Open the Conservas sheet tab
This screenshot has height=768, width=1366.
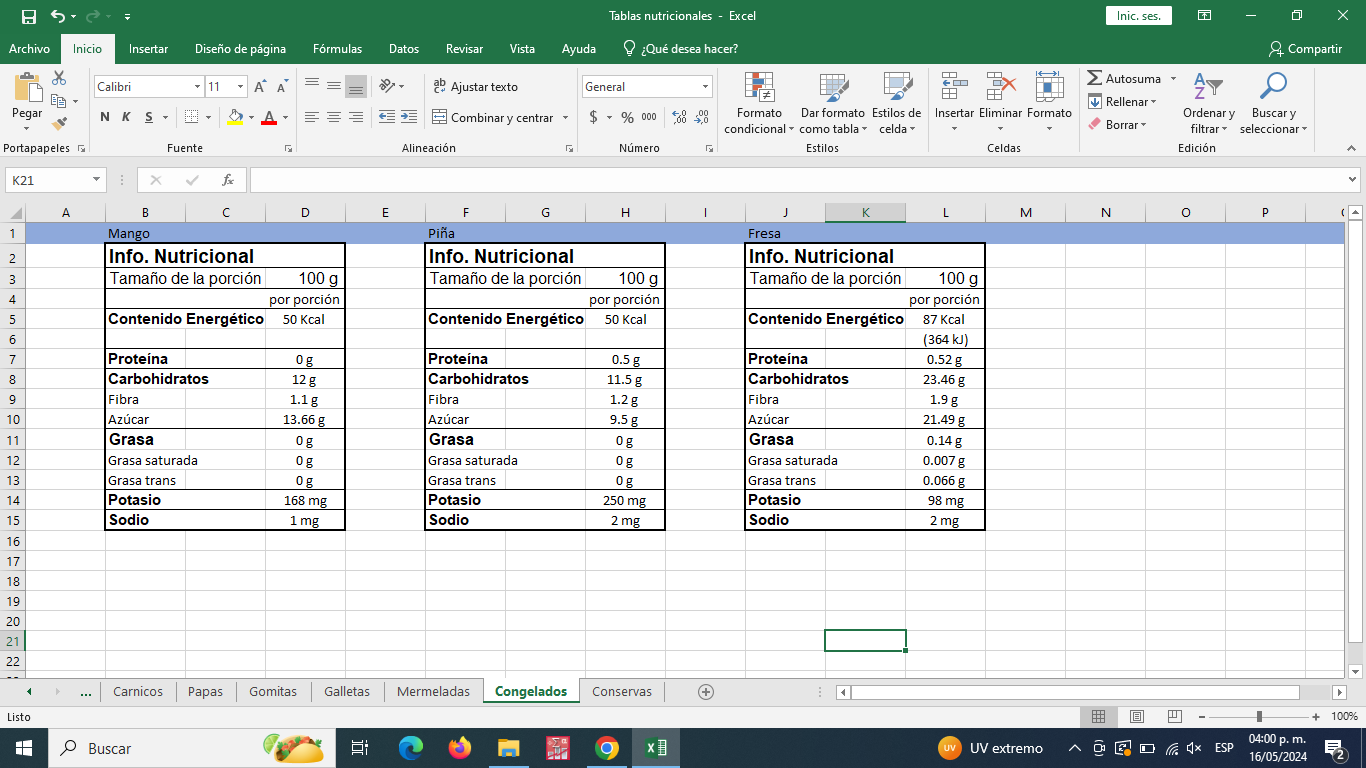[622, 691]
